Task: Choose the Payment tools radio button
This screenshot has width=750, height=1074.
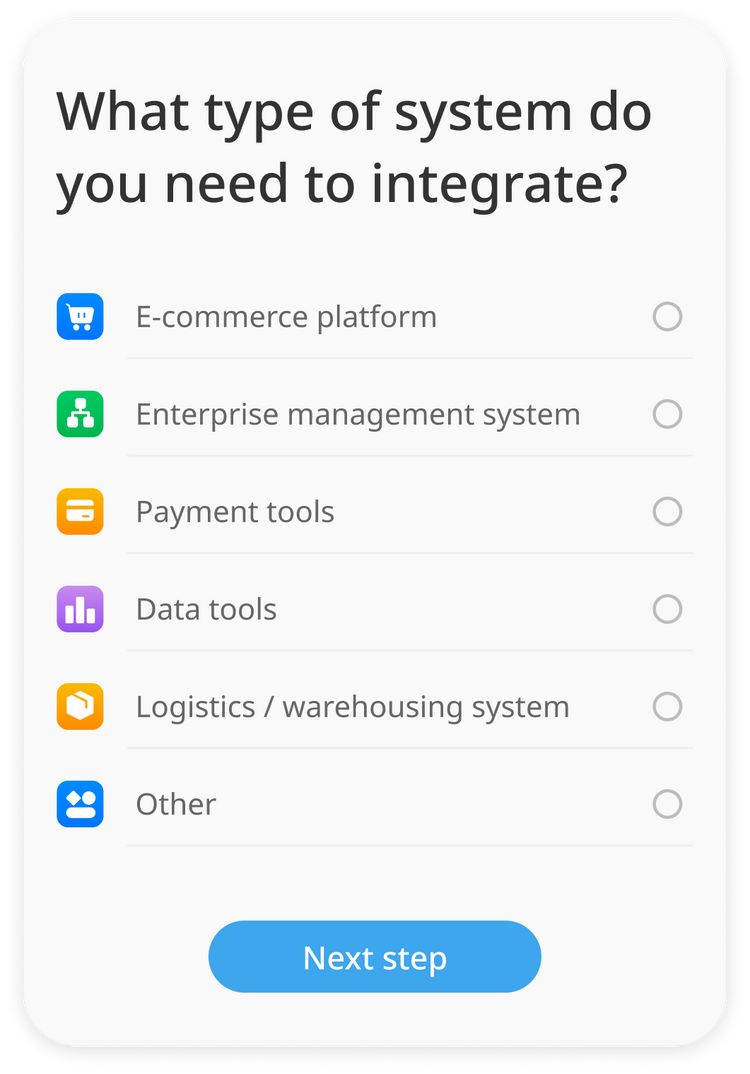Action: (x=667, y=512)
